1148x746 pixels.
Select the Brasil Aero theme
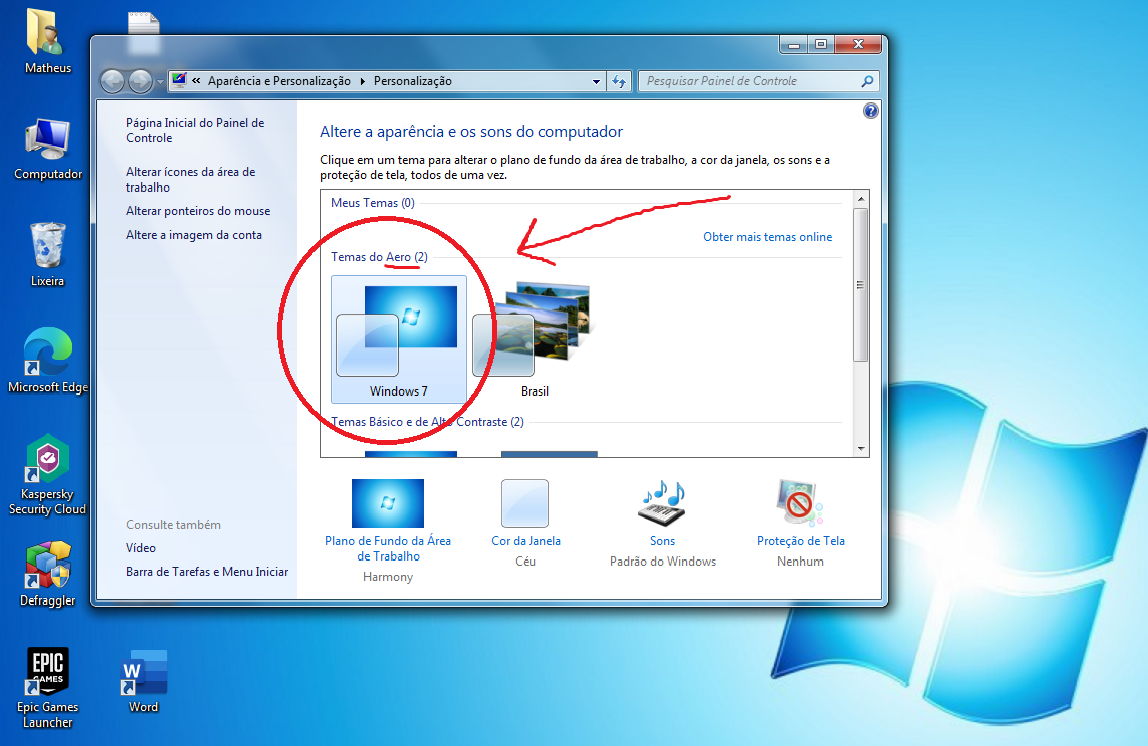(x=534, y=340)
